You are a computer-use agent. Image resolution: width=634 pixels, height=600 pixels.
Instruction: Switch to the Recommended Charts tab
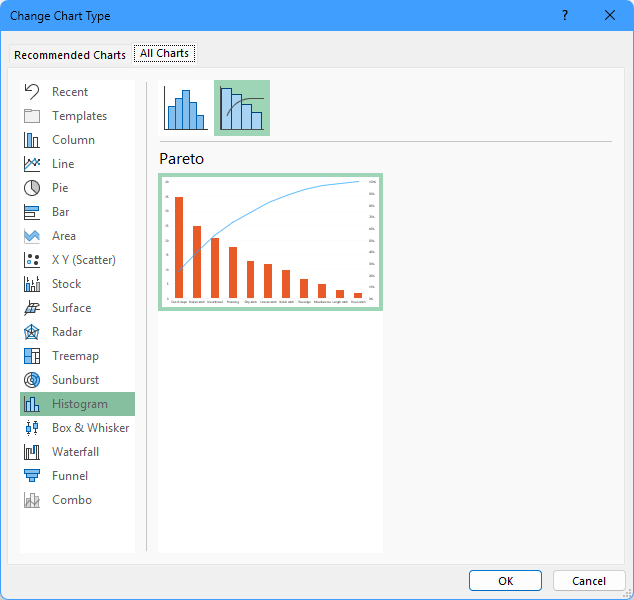click(x=70, y=55)
